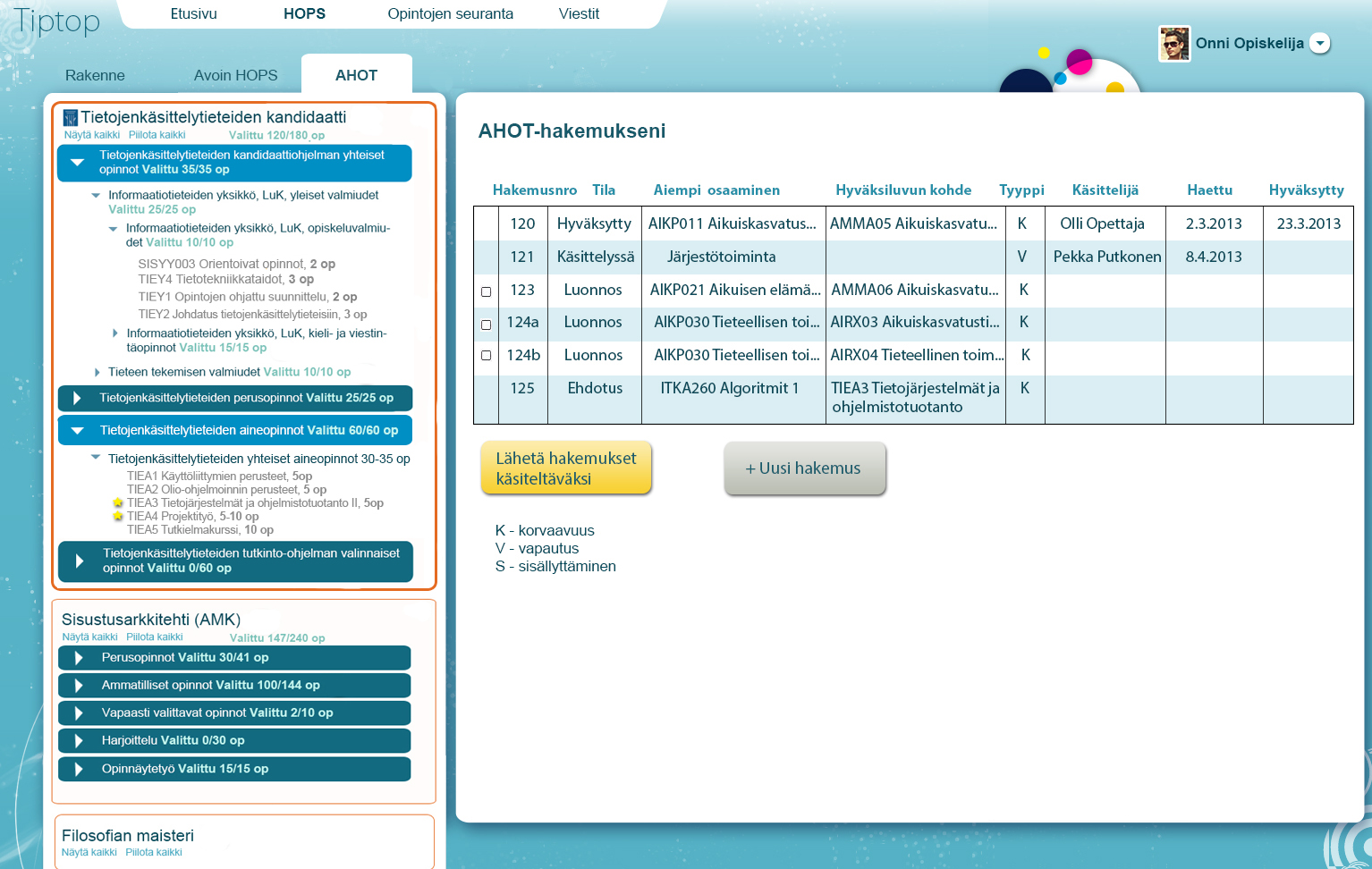Viewport: 1372px width, 869px height.
Task: Open the user menu dropdown arrow
Action: click(1320, 43)
